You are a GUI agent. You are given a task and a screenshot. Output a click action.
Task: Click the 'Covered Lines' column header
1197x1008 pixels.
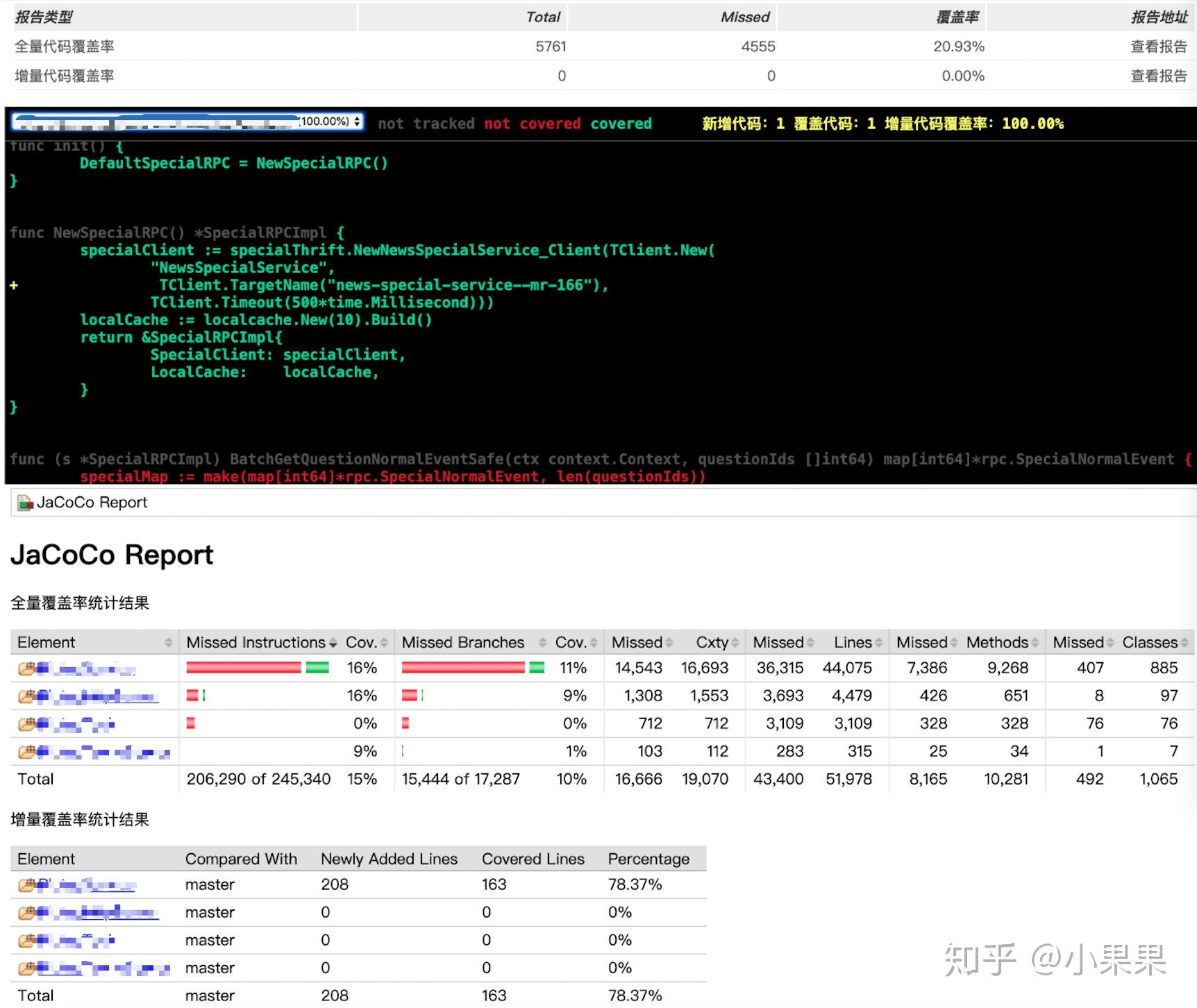(533, 859)
